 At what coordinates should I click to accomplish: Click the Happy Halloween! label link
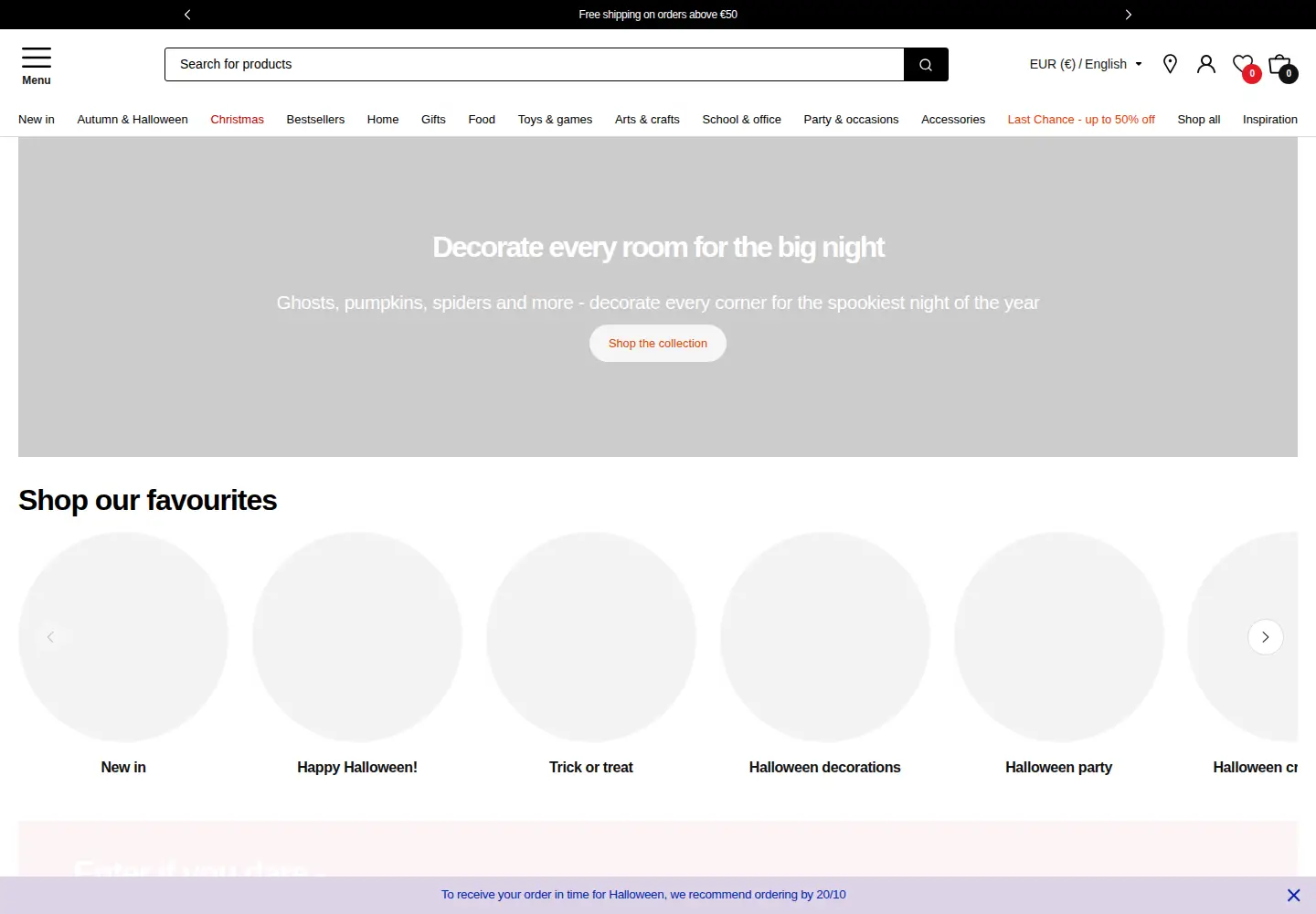357,768
